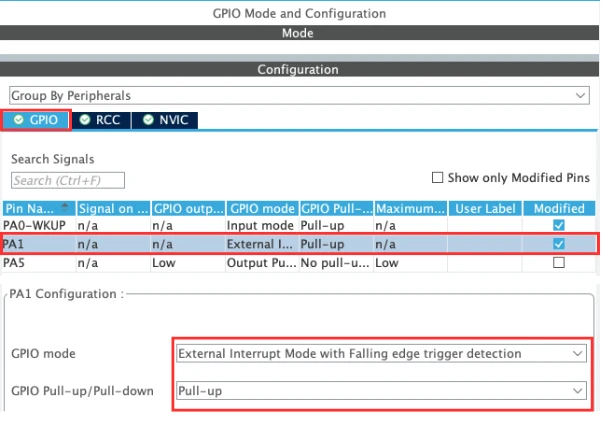604x422 pixels.
Task: Click the green check icon on NVIC tab
Action: pos(147,120)
